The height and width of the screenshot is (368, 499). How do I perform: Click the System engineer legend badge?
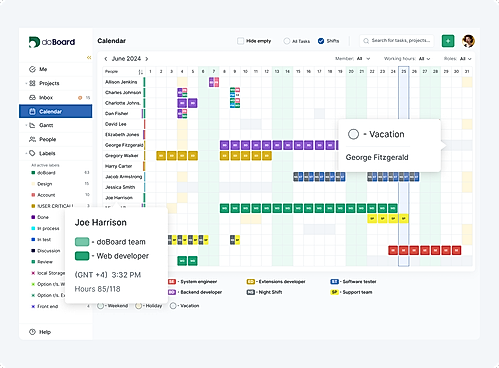(172, 282)
